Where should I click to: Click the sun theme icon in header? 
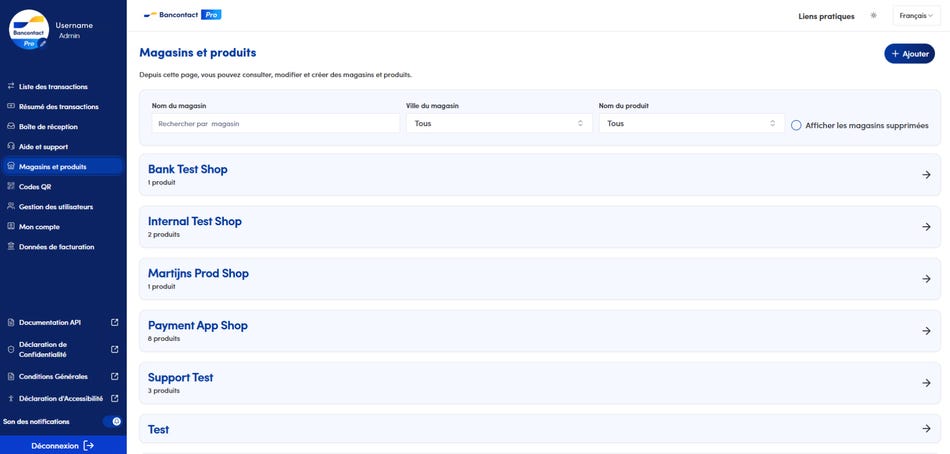(873, 16)
